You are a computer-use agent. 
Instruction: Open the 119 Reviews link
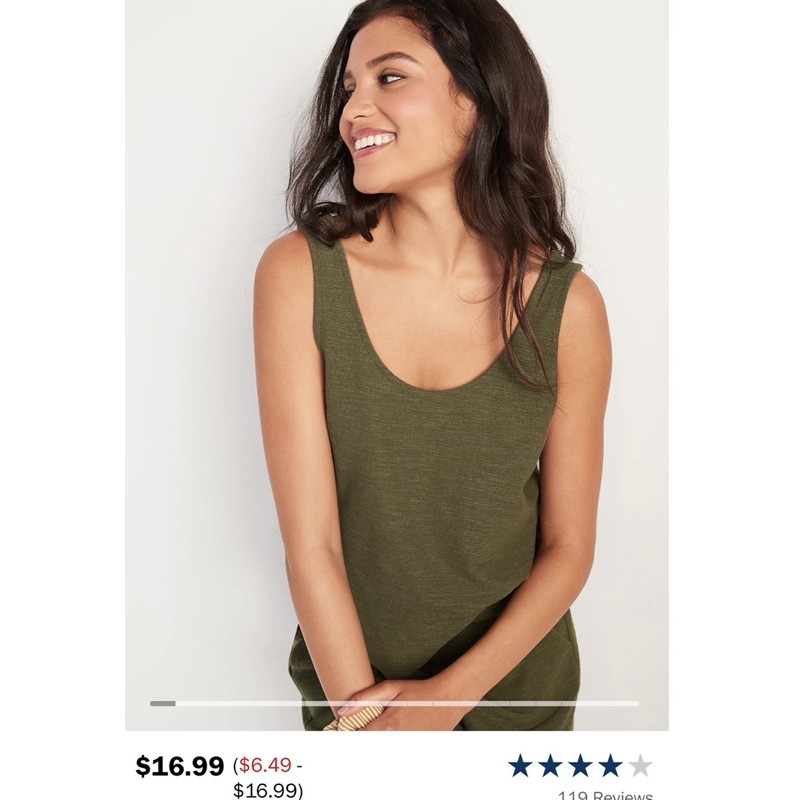(605, 795)
